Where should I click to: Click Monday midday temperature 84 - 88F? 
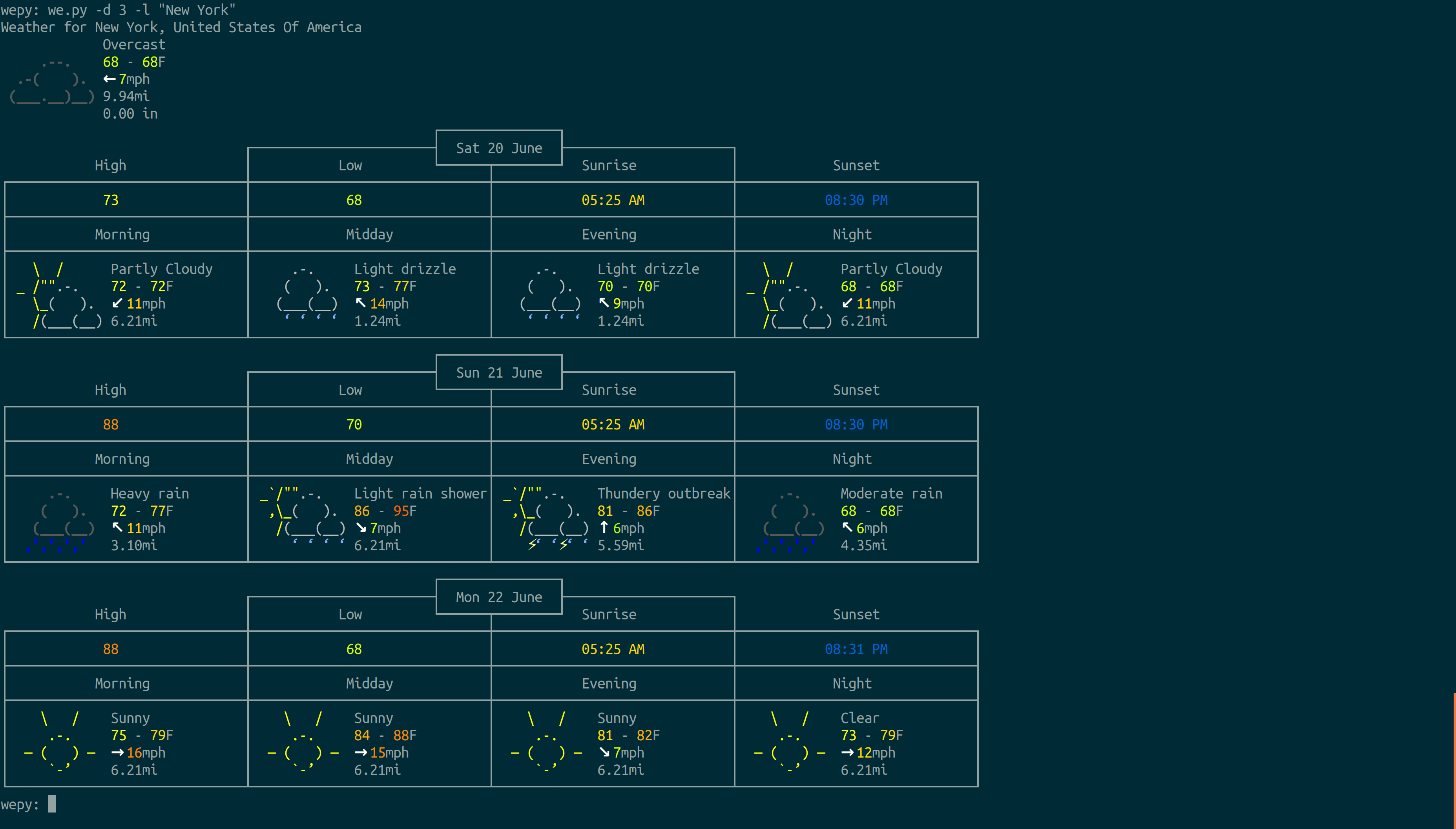coord(385,736)
